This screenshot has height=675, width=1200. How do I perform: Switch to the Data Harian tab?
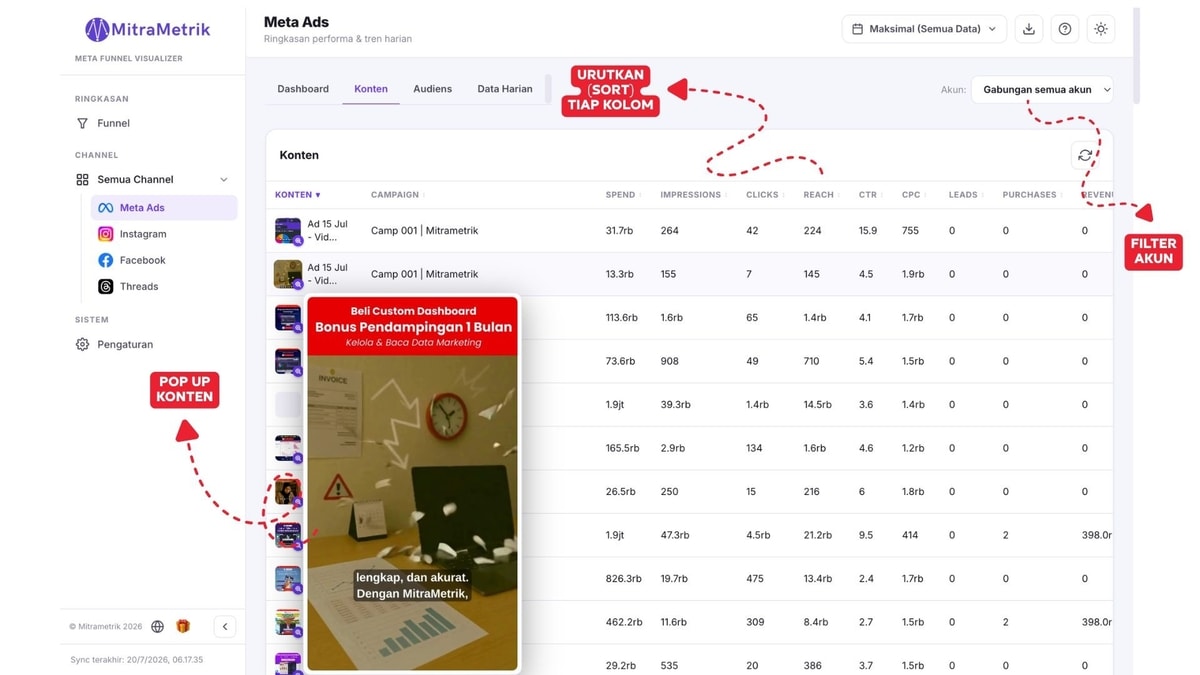(x=505, y=89)
